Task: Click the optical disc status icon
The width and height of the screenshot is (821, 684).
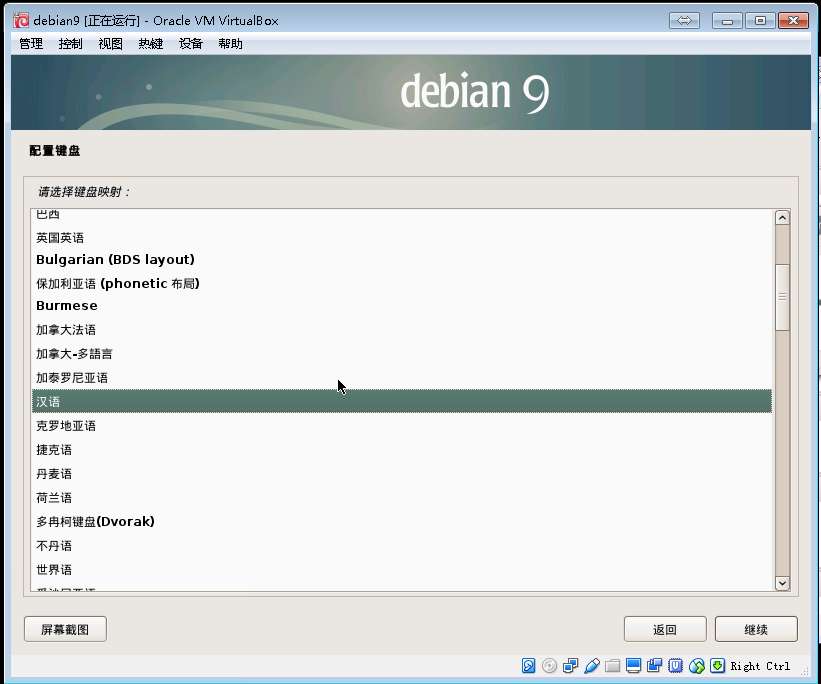Action: (x=549, y=666)
